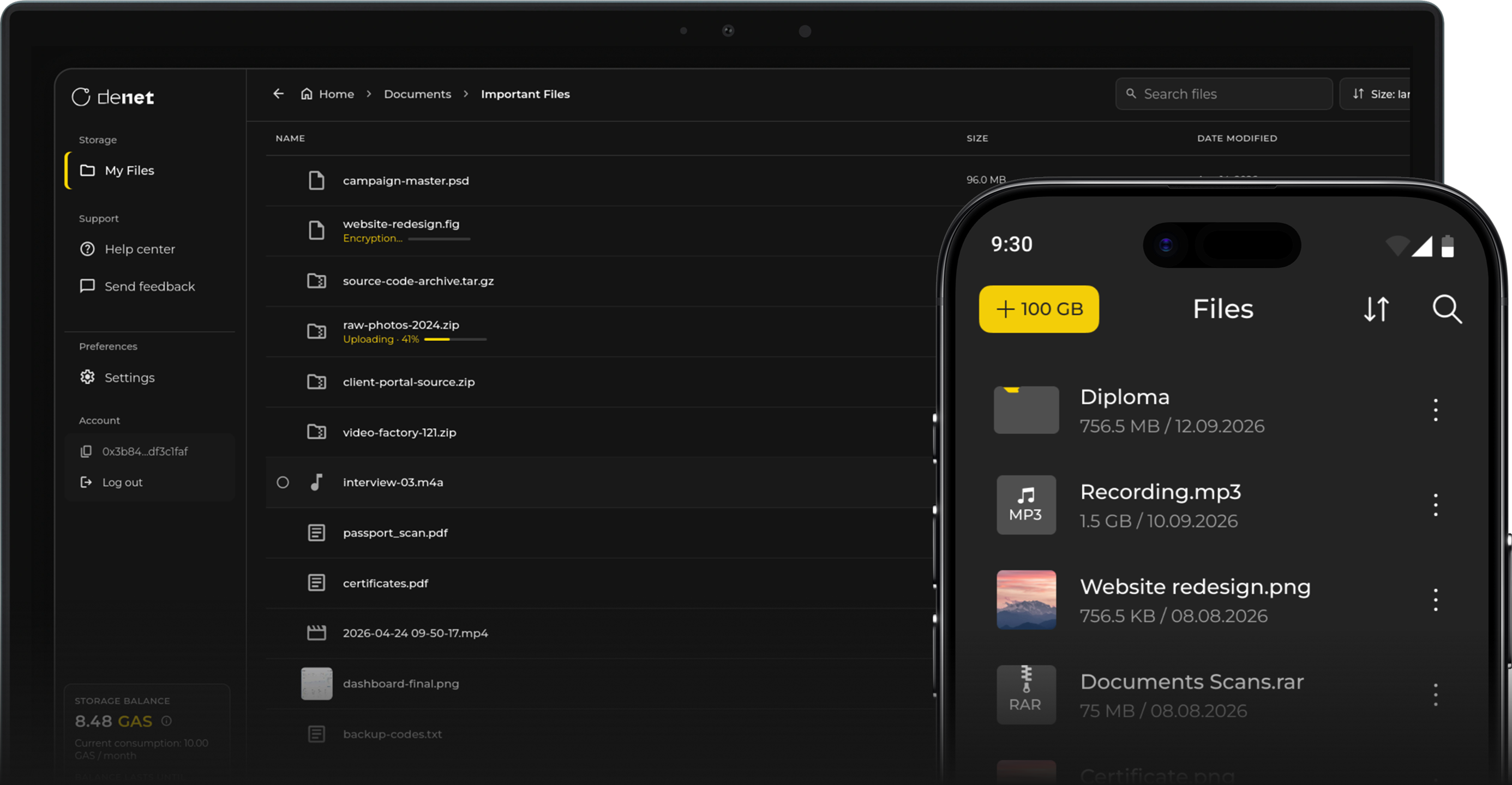Select file name backup-codes.txt
This screenshot has height=785, width=1512.
click(x=392, y=734)
